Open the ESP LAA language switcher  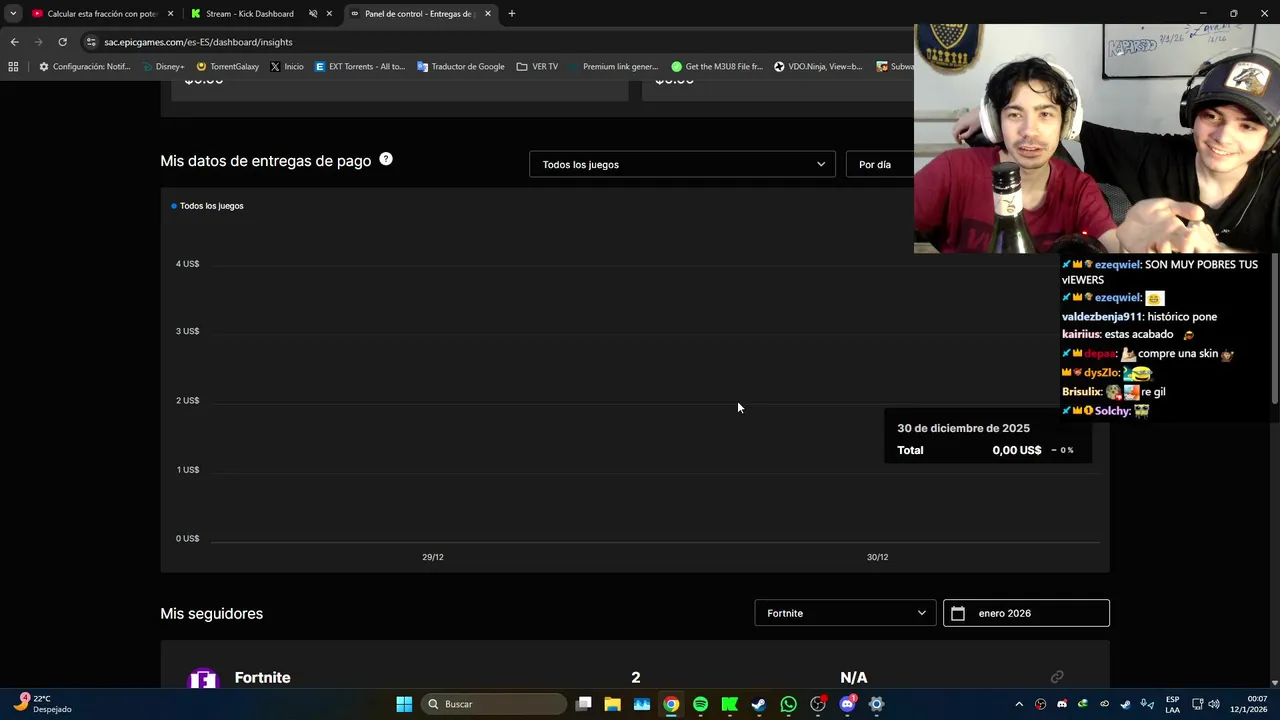tap(1172, 704)
